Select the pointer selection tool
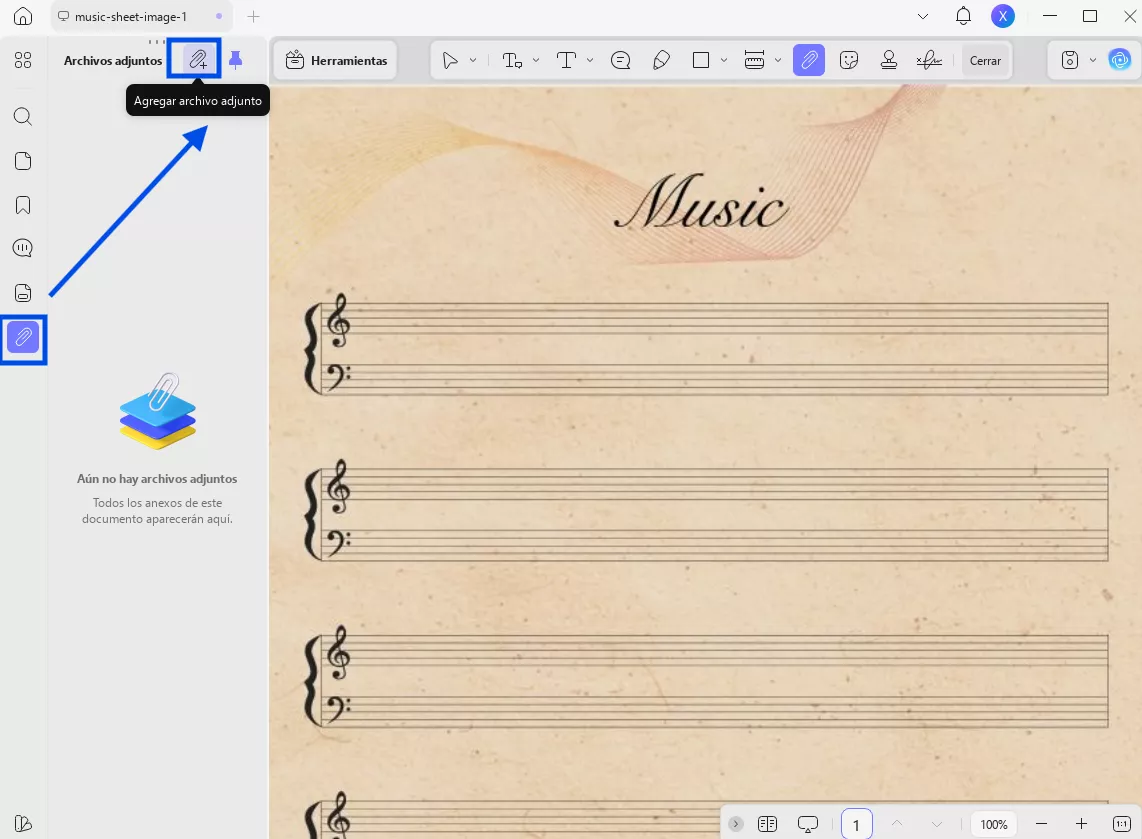1142x839 pixels. pos(450,60)
